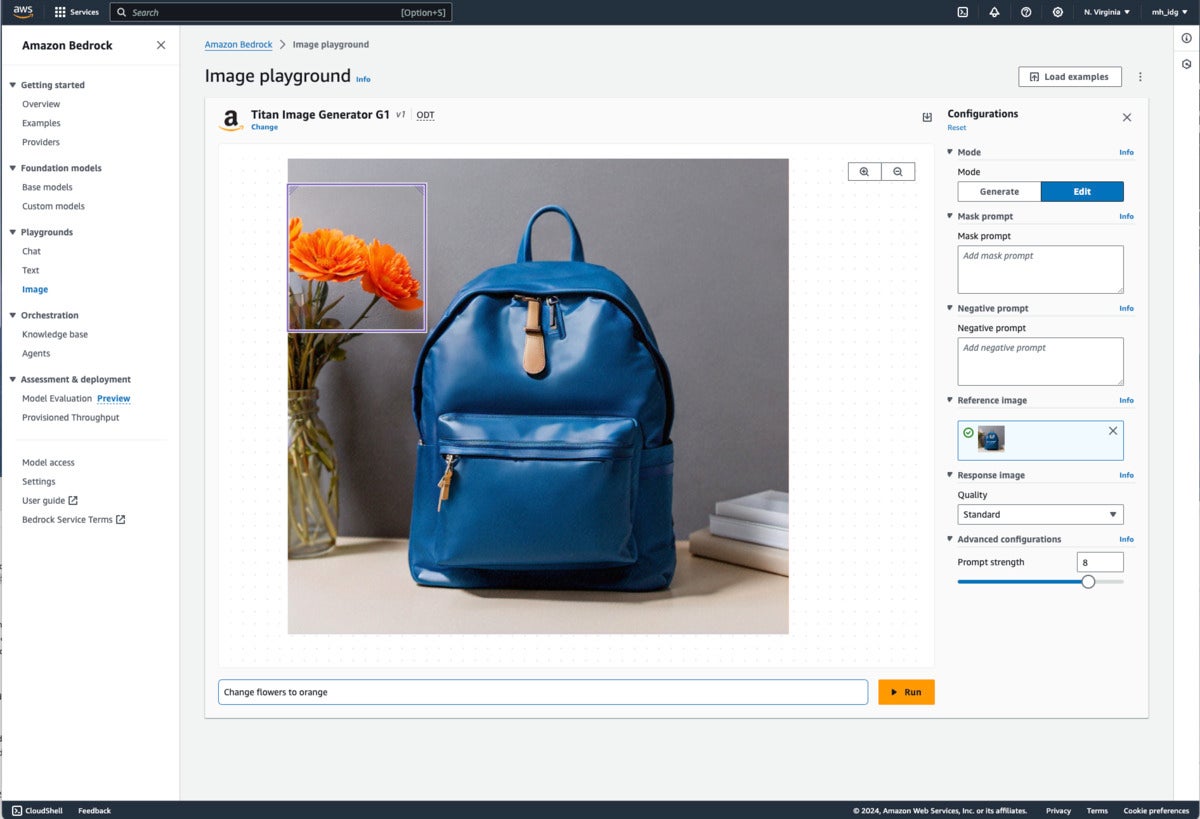The width and height of the screenshot is (1200, 819).
Task: Download the generated image icon
Action: pos(927,117)
